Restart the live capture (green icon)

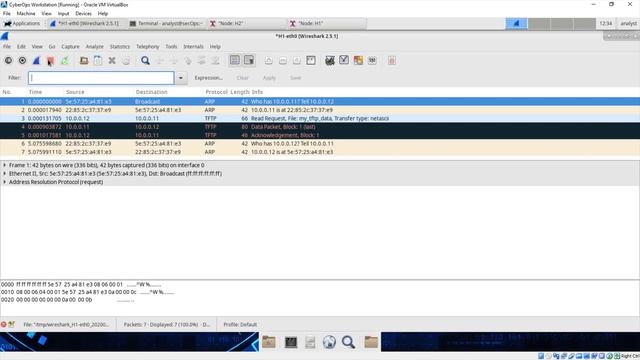click(64, 61)
